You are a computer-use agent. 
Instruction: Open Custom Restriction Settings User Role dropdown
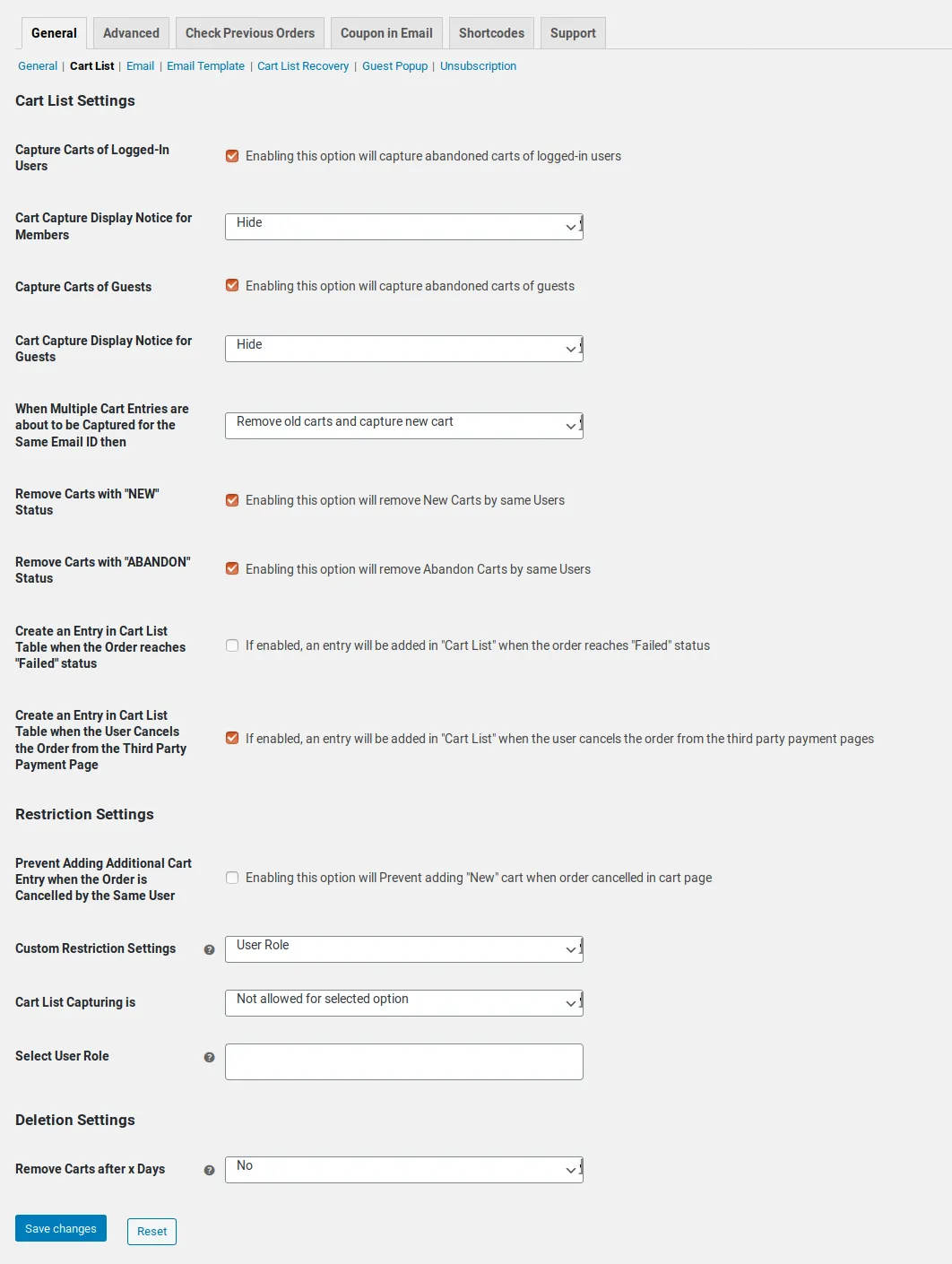click(x=403, y=948)
